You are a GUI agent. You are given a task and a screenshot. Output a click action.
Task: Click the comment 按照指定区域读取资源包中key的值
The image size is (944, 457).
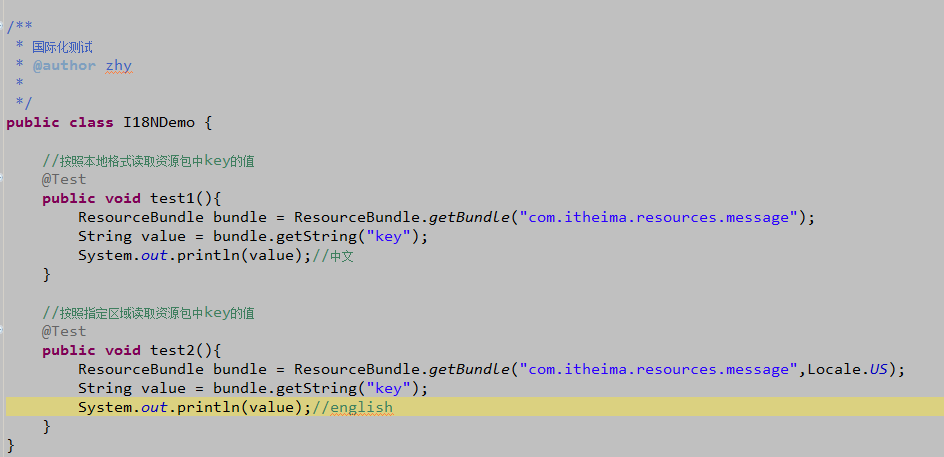click(x=149, y=312)
